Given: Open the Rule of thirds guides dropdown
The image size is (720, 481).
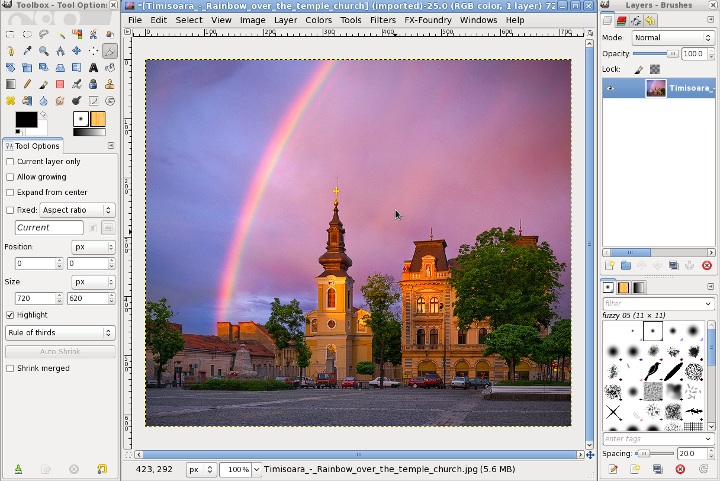Looking at the screenshot, I should click(60, 332).
